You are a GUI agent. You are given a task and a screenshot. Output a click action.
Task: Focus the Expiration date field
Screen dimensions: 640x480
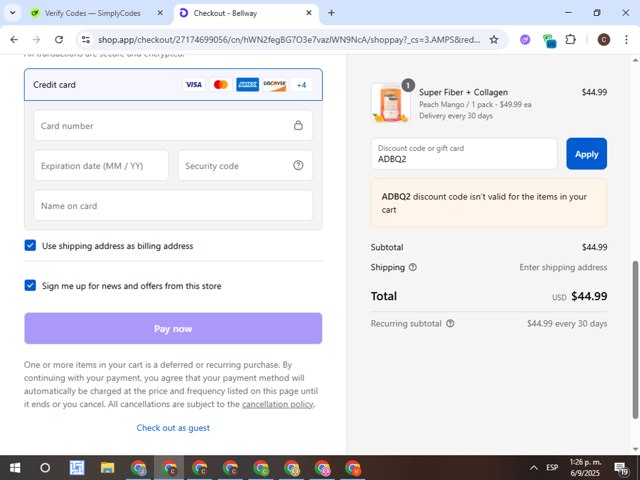[x=101, y=165]
